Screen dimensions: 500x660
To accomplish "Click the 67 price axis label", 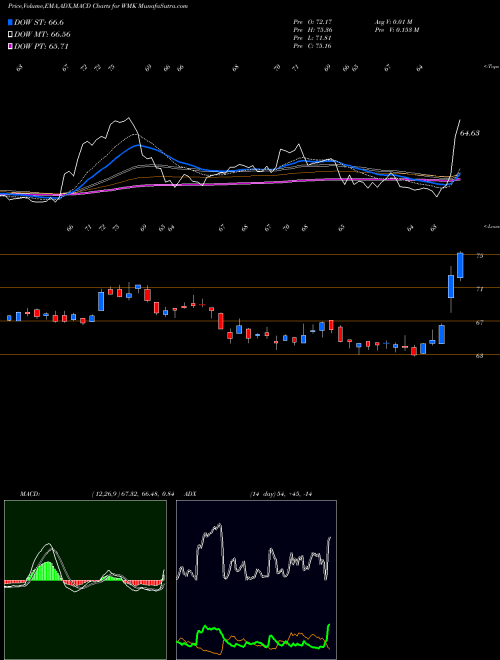I will tap(479, 322).
